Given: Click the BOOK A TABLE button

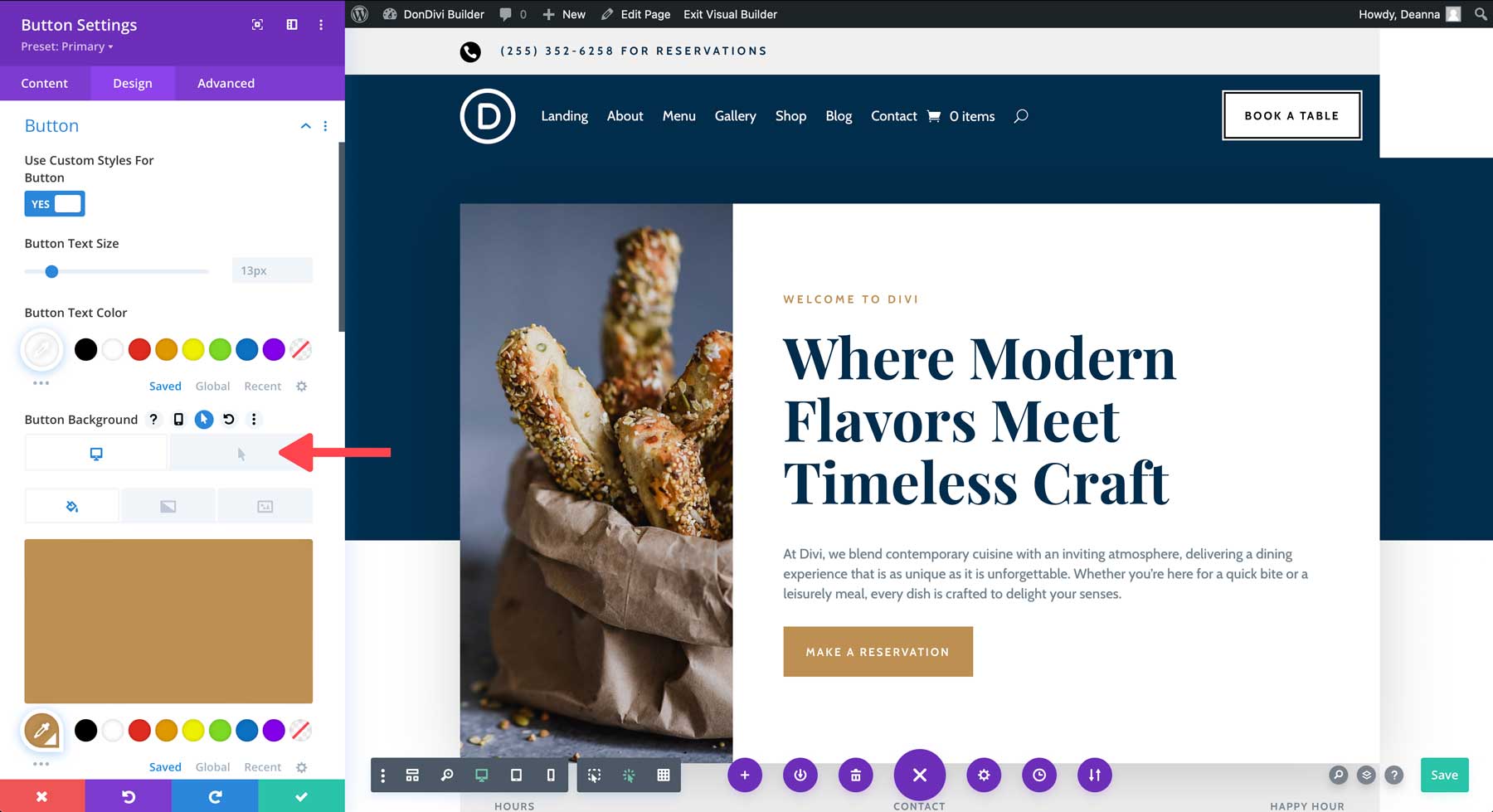Looking at the screenshot, I should coord(1291,115).
